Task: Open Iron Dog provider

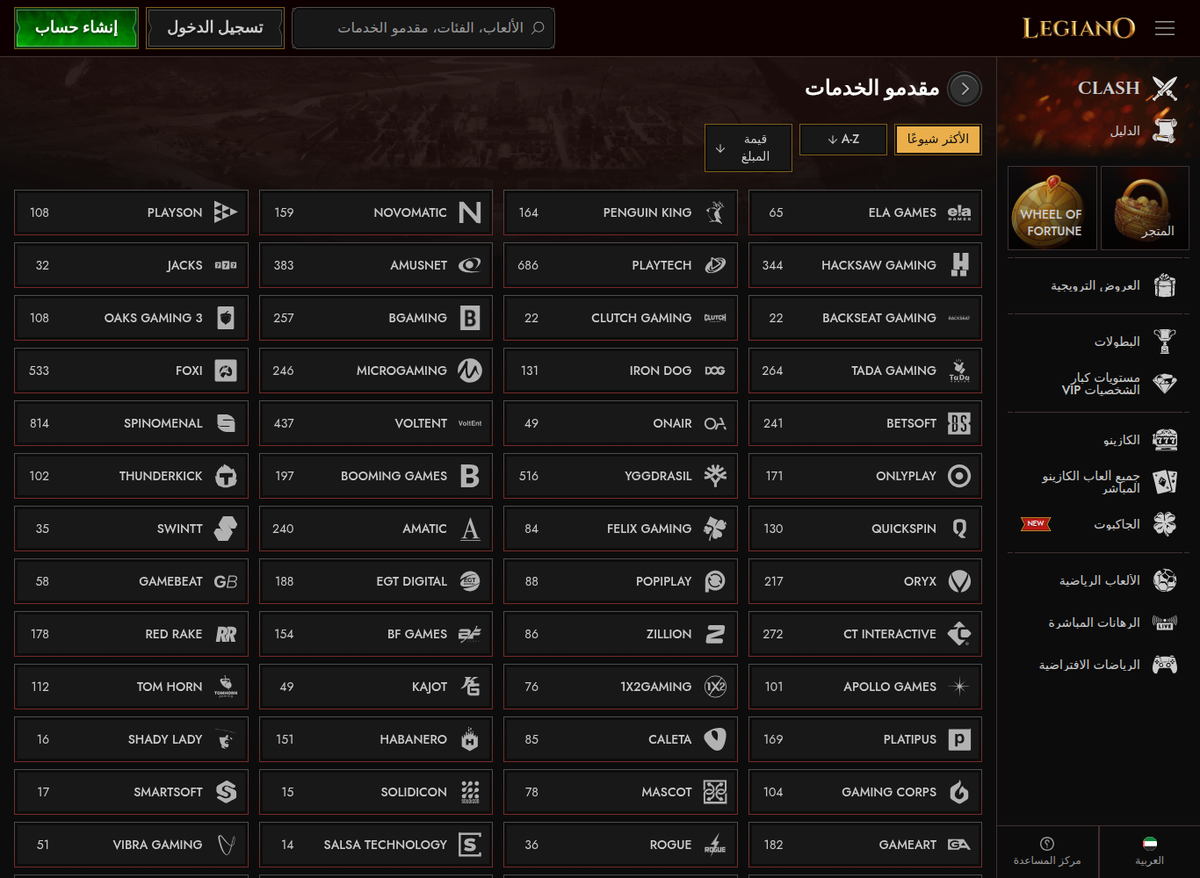Action: tap(620, 371)
